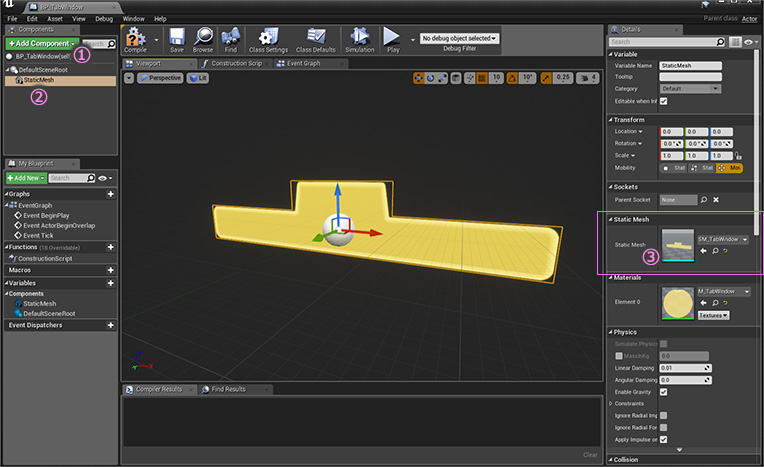
Task: Add new variable with Variables plus
Action: [111, 283]
